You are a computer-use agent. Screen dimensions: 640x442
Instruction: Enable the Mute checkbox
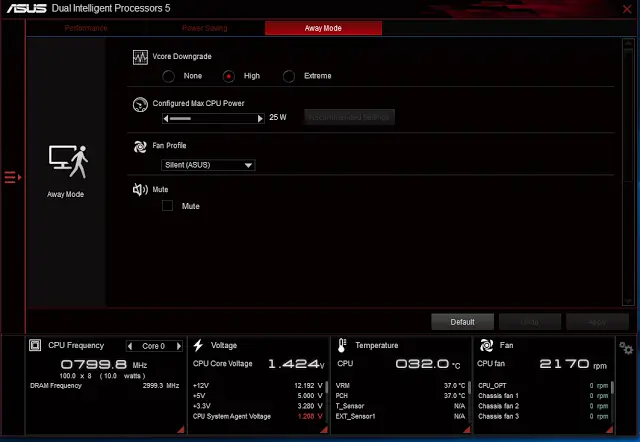pos(167,206)
